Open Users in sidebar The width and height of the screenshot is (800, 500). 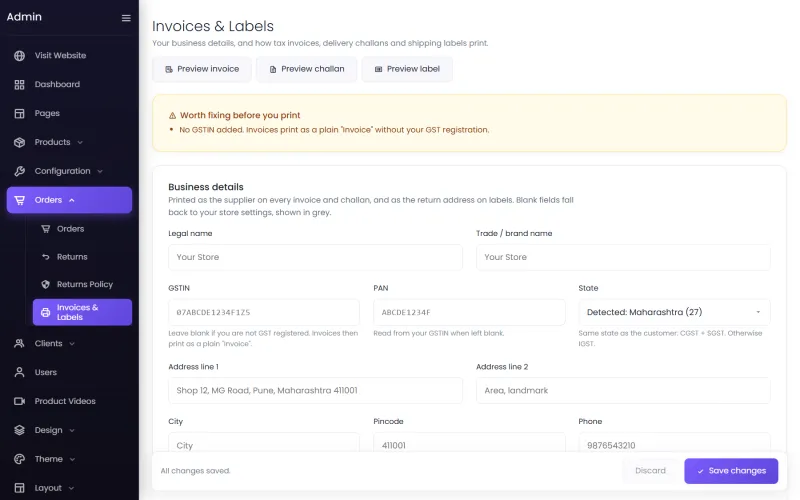tap(69, 372)
